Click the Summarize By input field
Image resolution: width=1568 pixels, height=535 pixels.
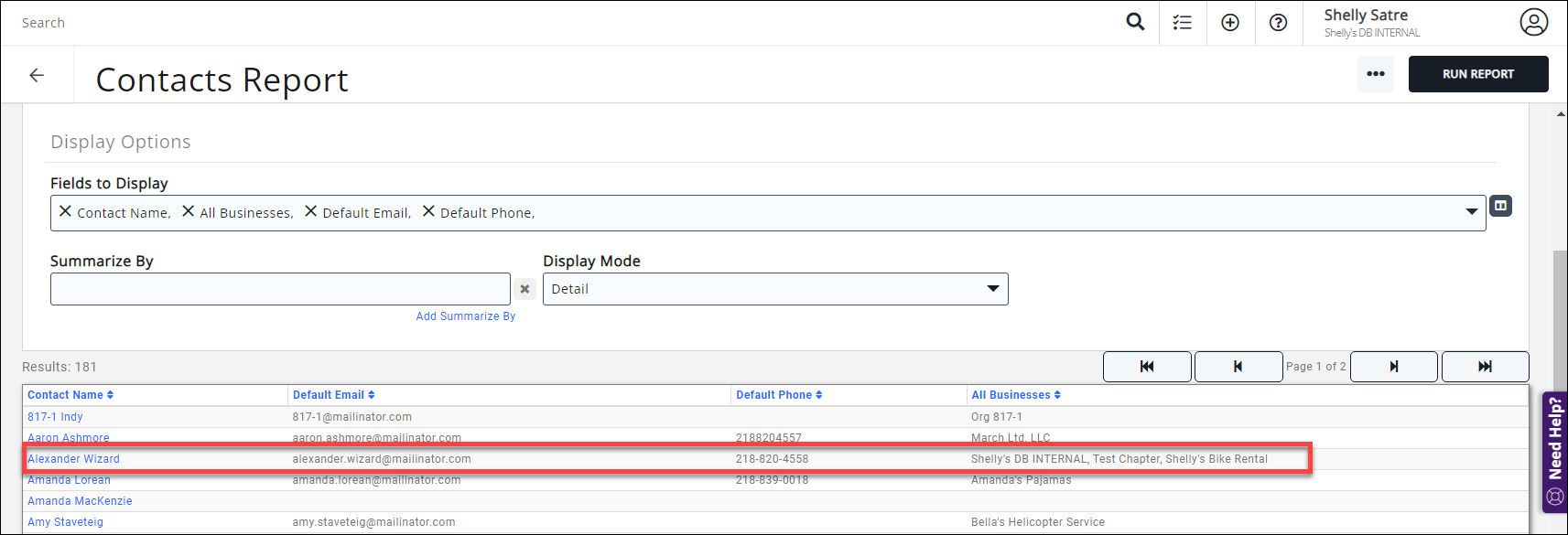coord(279,289)
